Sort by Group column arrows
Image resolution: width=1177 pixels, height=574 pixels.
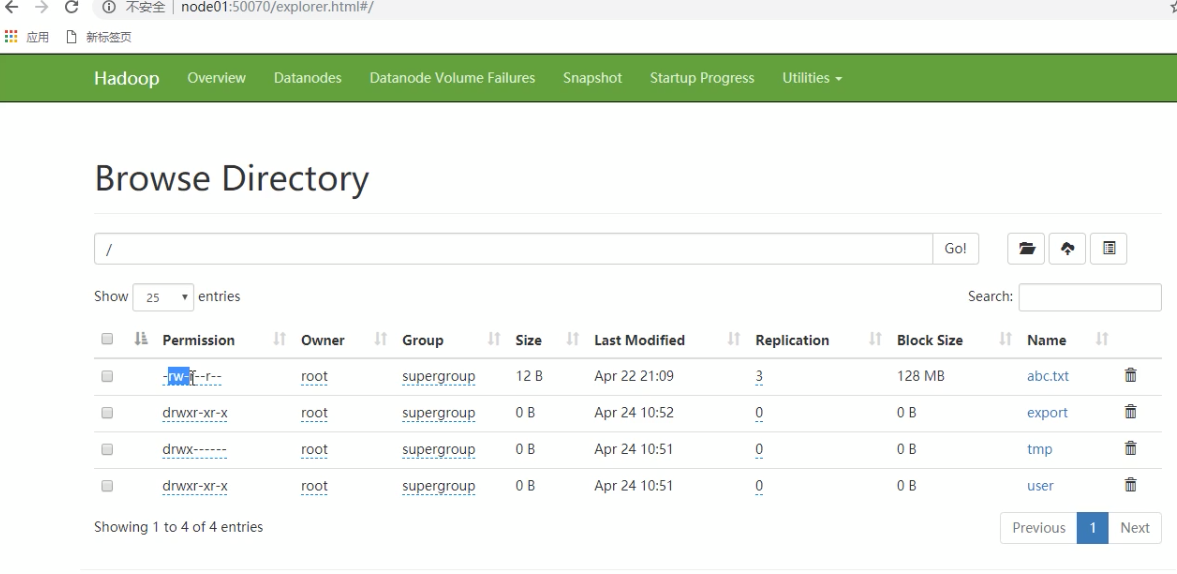point(494,339)
